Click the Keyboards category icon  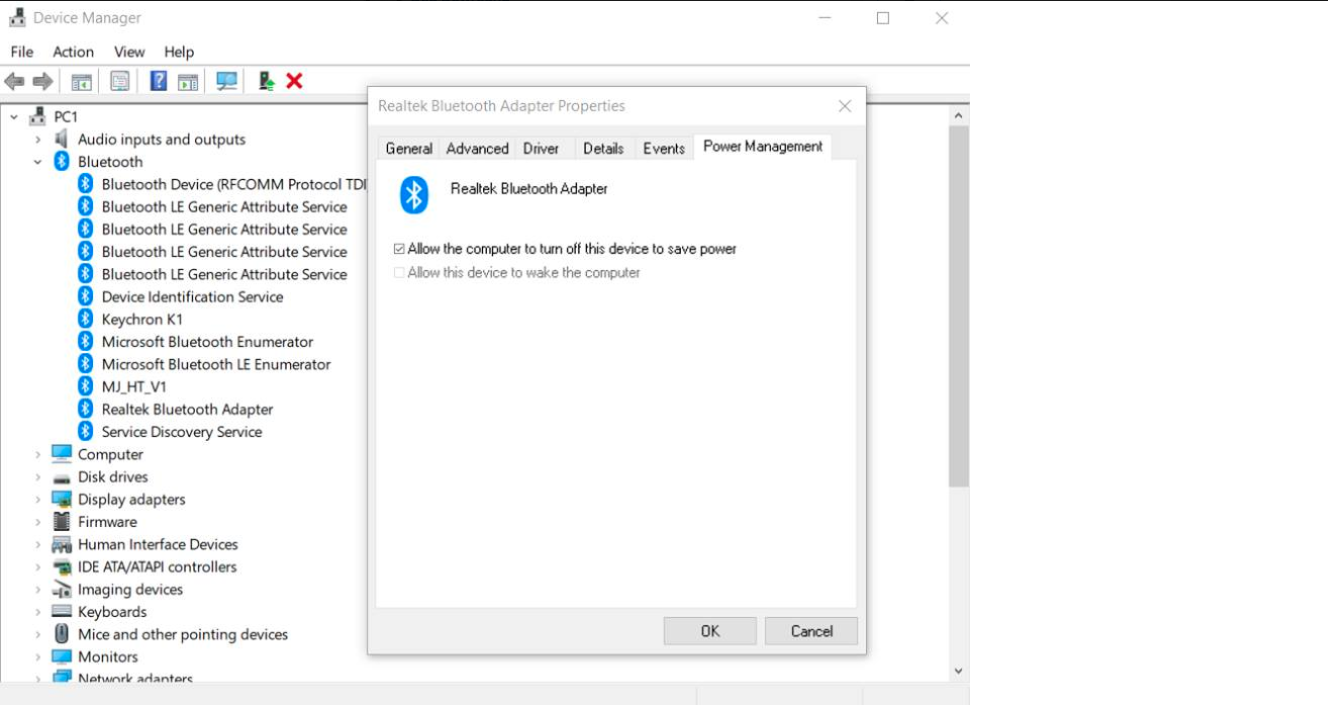pyautogui.click(x=61, y=612)
